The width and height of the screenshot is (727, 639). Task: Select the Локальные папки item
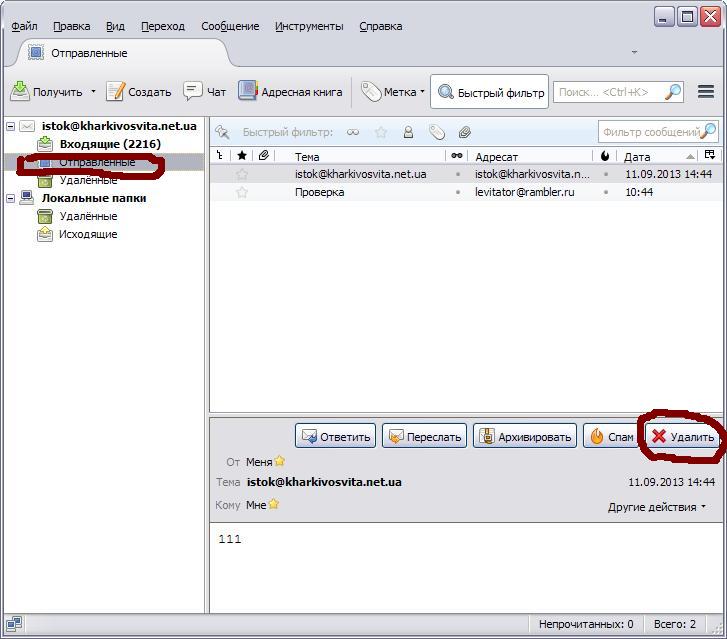pos(94,198)
